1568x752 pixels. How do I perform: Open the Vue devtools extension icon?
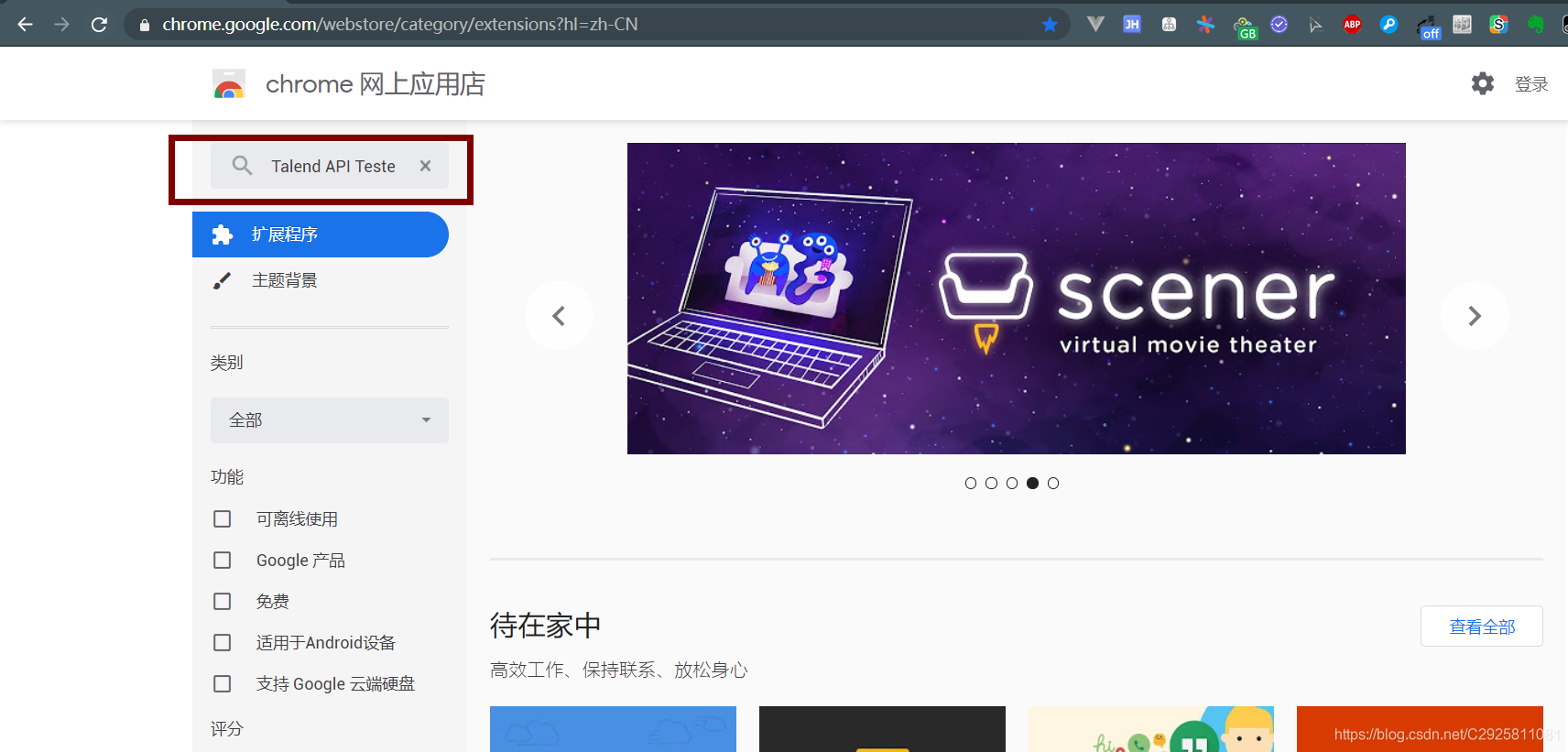(x=1095, y=24)
